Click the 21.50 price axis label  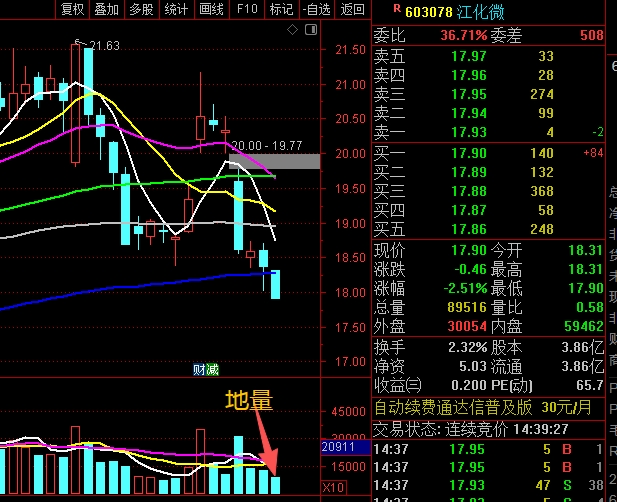(350, 50)
